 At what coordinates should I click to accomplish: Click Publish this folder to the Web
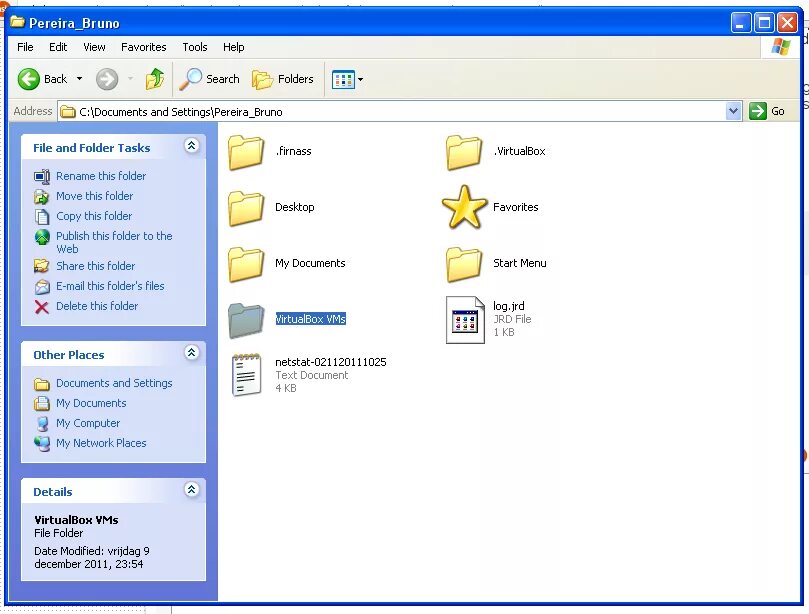tap(114, 243)
